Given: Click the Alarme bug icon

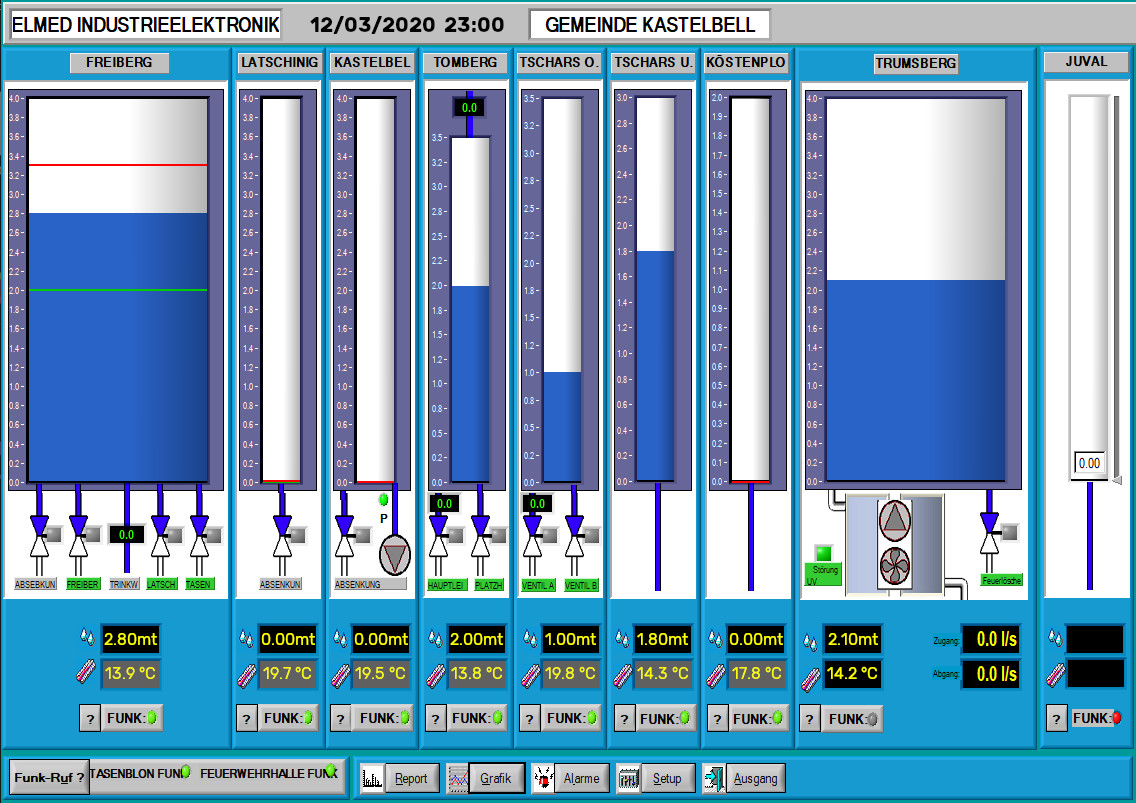Looking at the screenshot, I should pyautogui.click(x=545, y=779).
